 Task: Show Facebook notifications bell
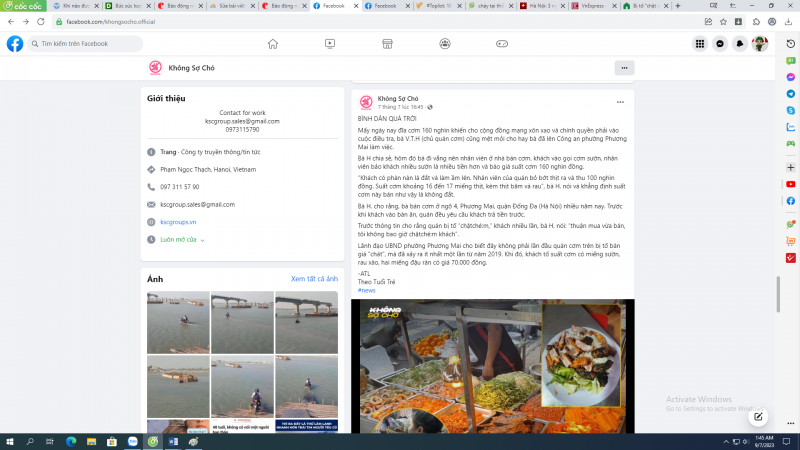point(740,44)
